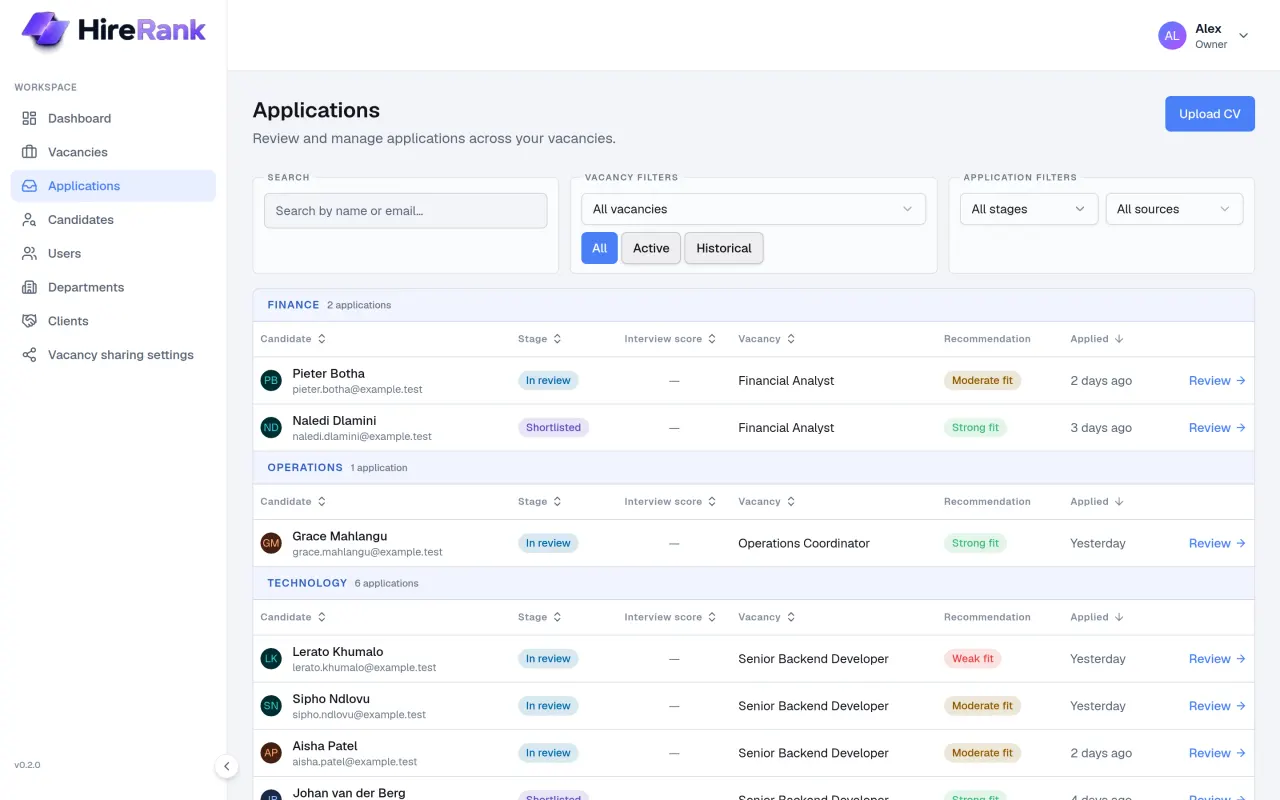Switch to the Active vacancy filter

click(x=651, y=248)
